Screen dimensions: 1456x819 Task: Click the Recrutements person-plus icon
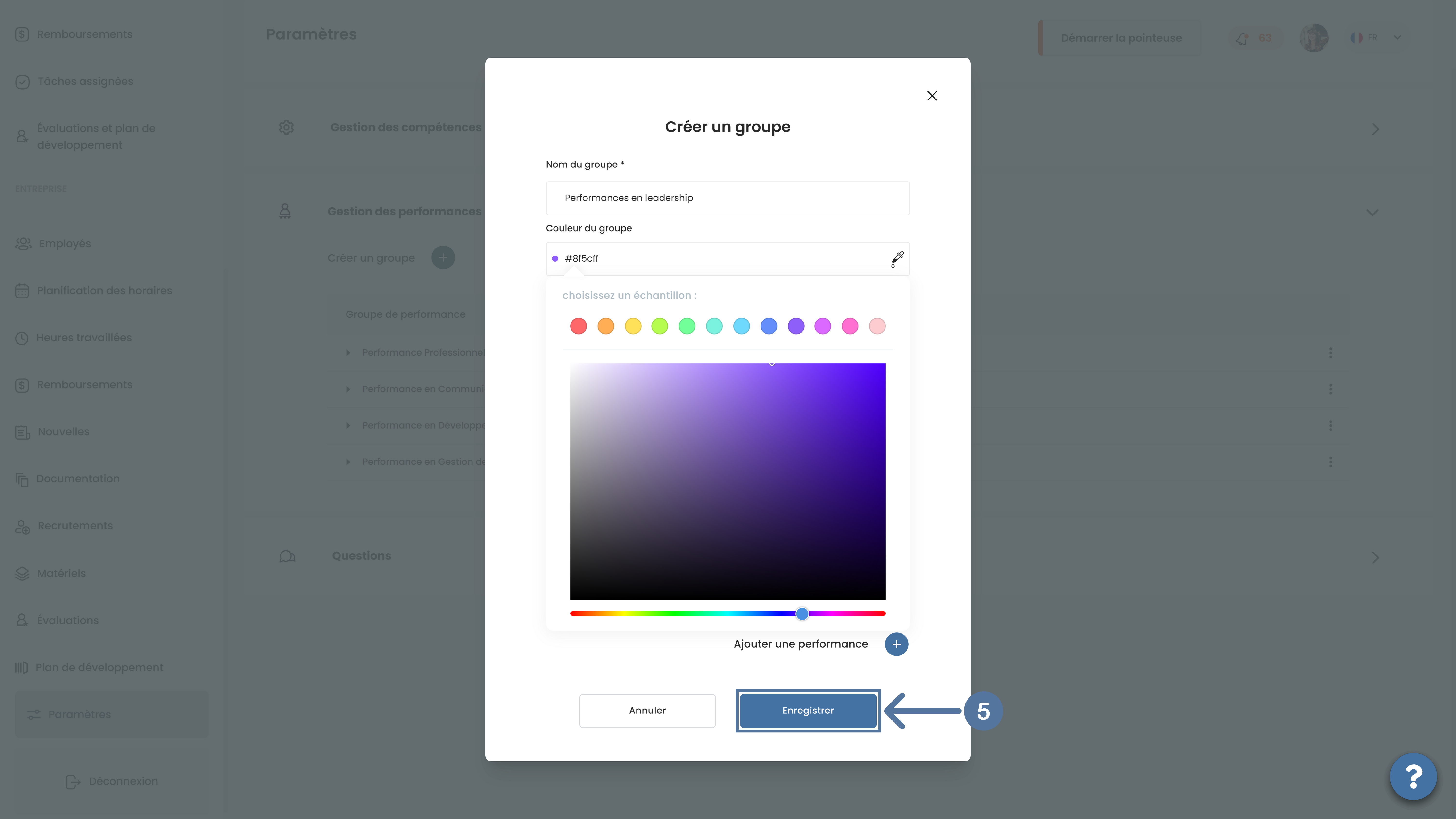coord(22,527)
